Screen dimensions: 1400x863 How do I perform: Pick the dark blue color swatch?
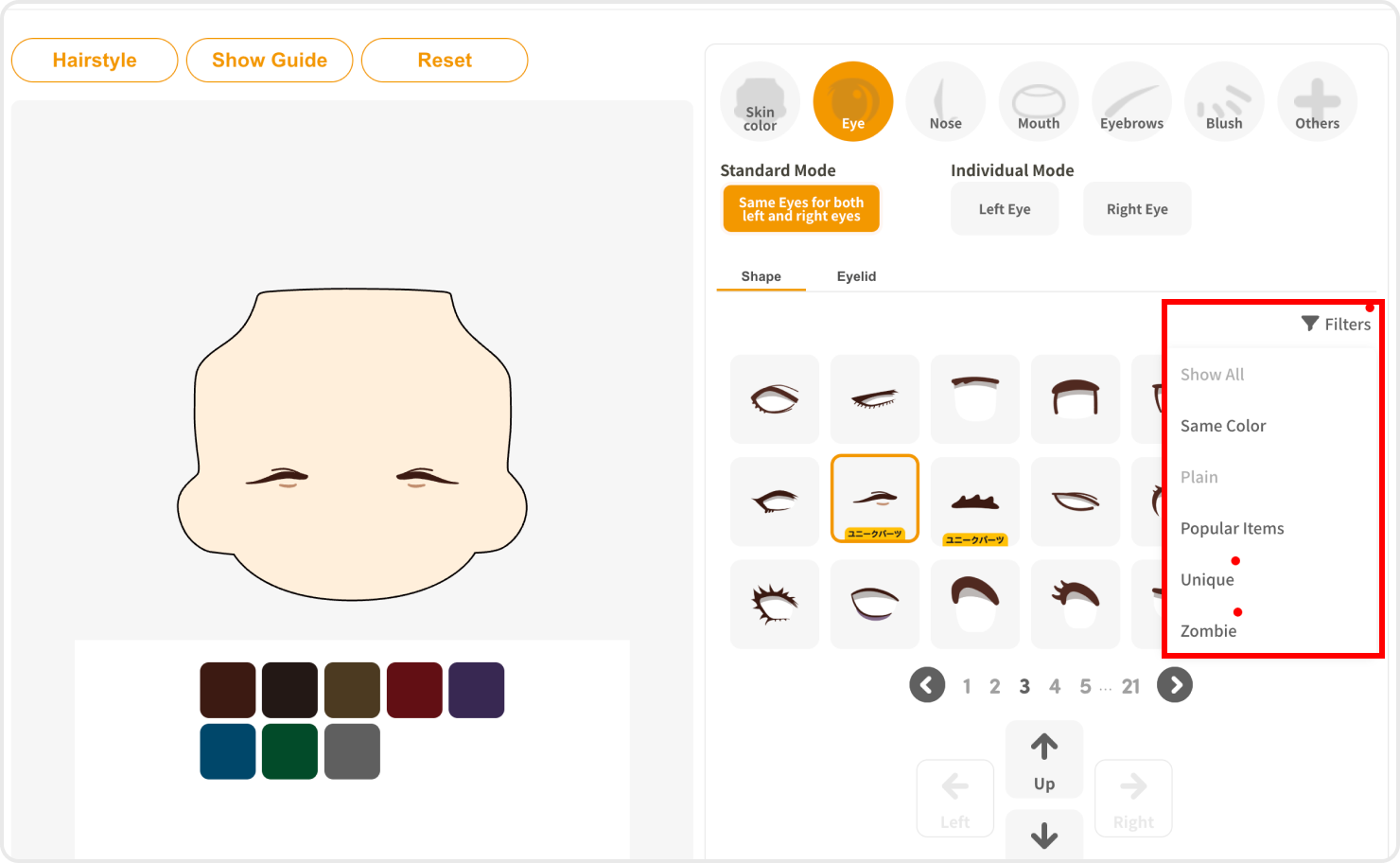(x=228, y=751)
